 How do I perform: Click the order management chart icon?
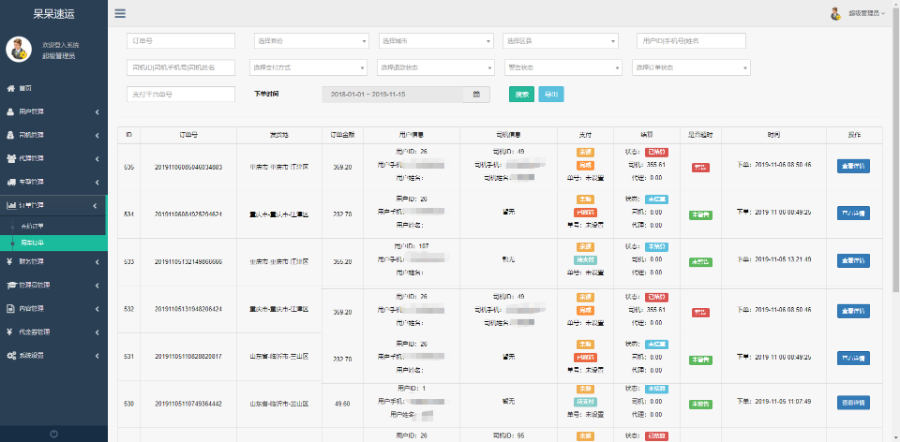tap(10, 205)
